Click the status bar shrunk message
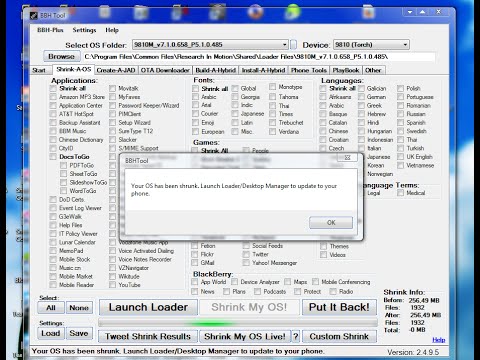The width and height of the screenshot is (480, 360). 178,351
